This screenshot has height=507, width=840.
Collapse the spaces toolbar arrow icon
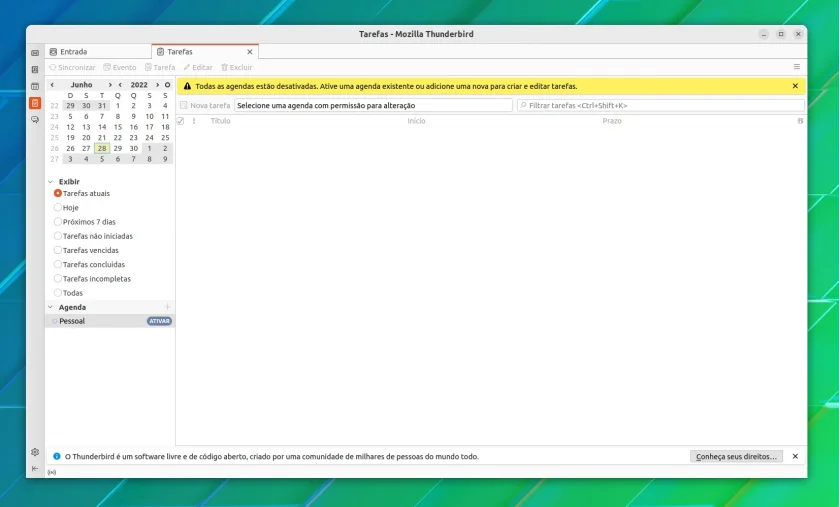pyautogui.click(x=35, y=468)
